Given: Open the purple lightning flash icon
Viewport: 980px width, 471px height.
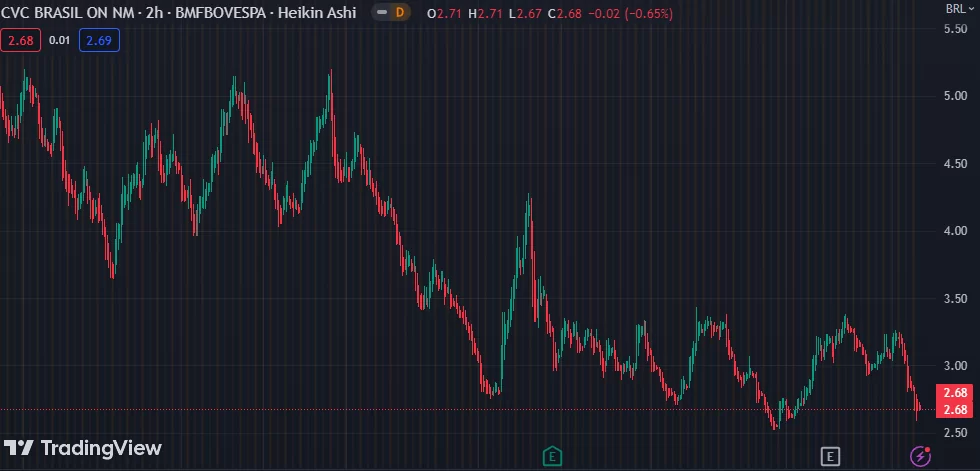Looking at the screenshot, I should click(x=920, y=456).
